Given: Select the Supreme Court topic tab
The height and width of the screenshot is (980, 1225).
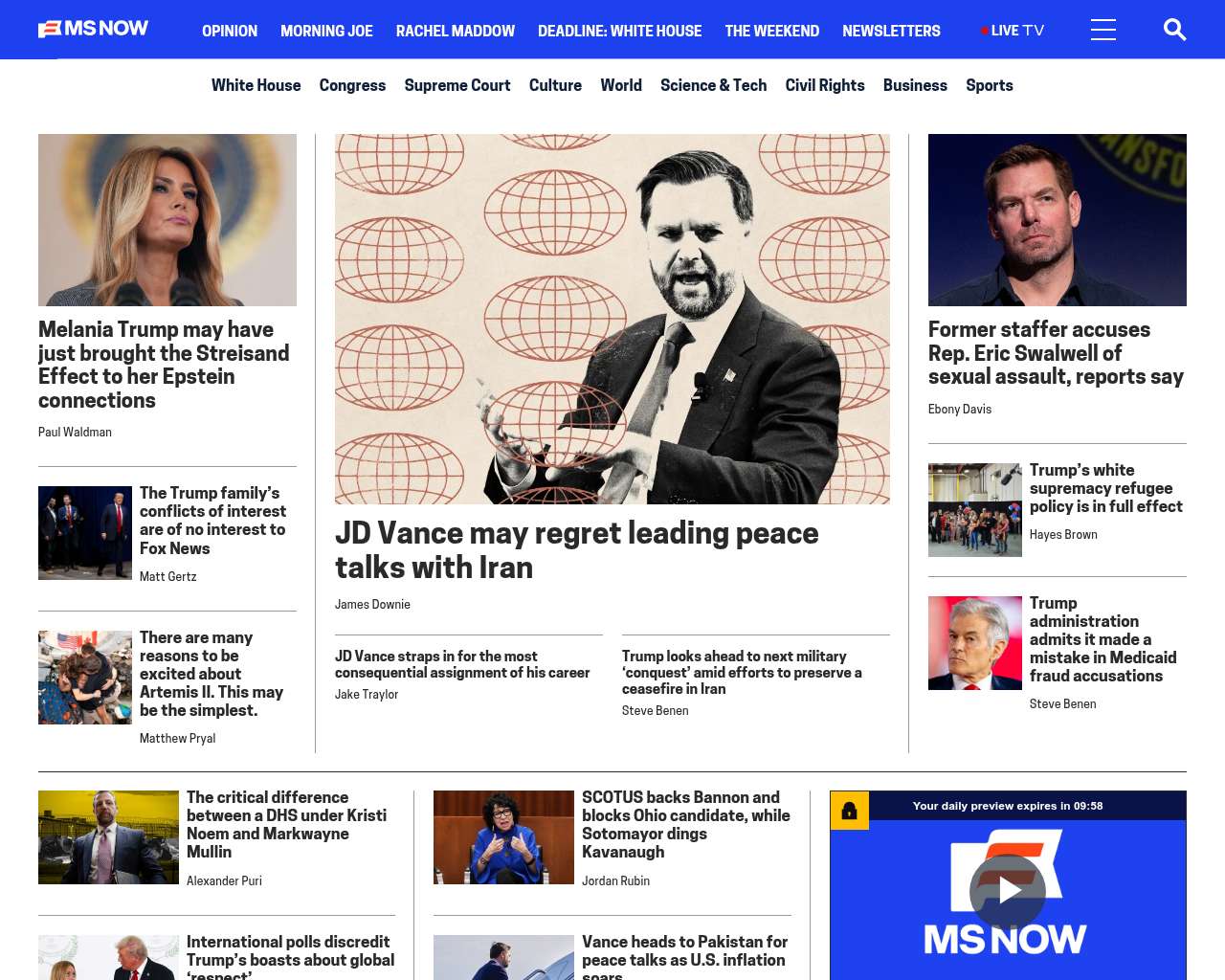Looking at the screenshot, I should click(457, 85).
